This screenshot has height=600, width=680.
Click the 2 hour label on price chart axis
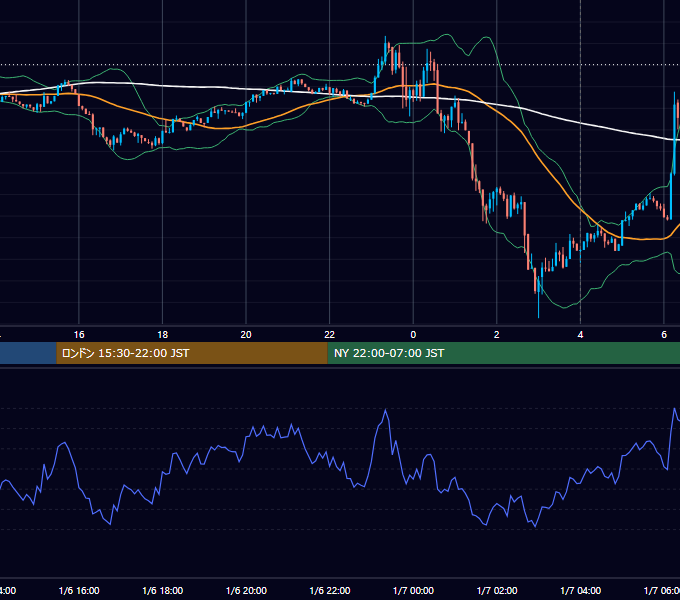[497, 335]
